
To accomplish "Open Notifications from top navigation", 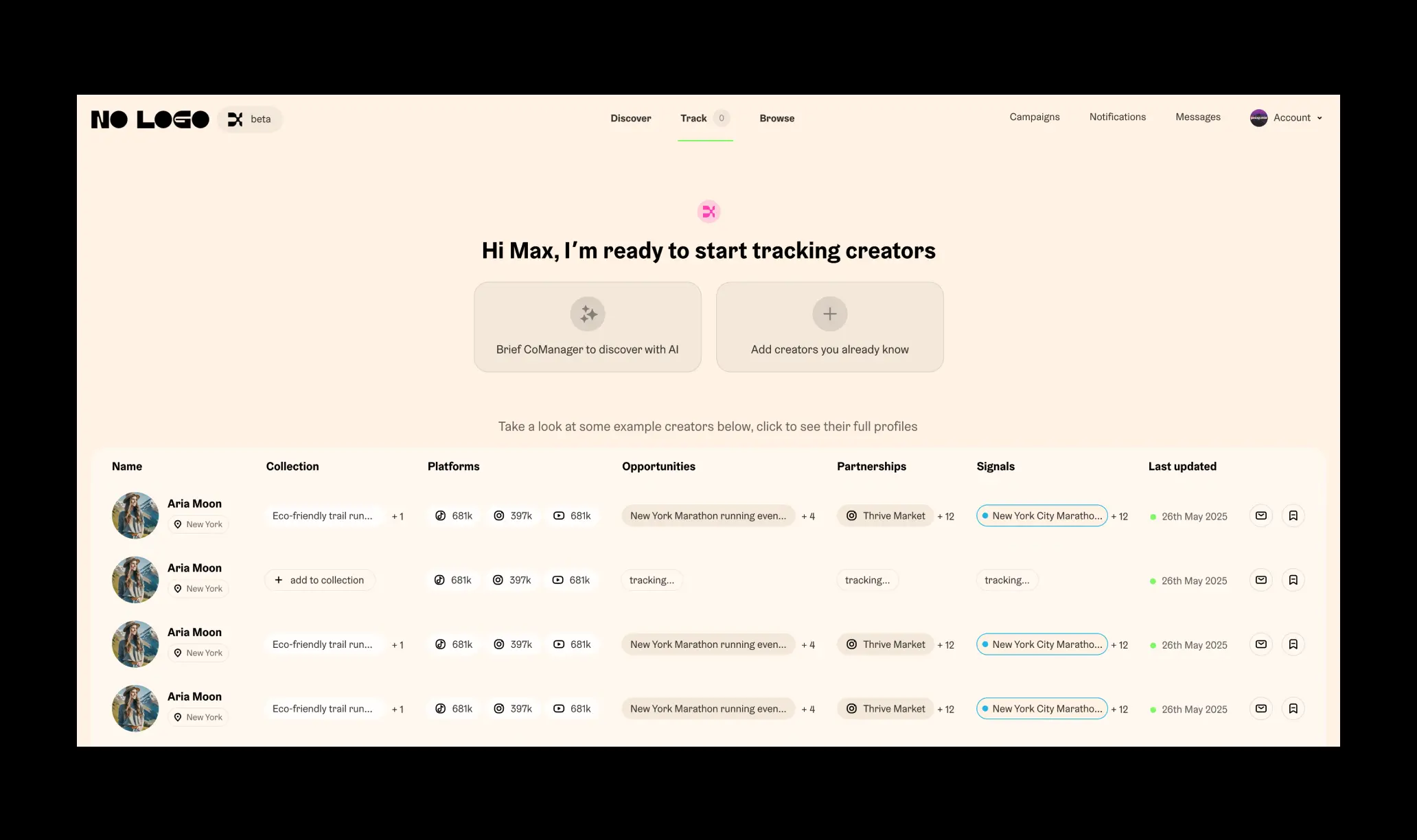I will (1117, 117).
